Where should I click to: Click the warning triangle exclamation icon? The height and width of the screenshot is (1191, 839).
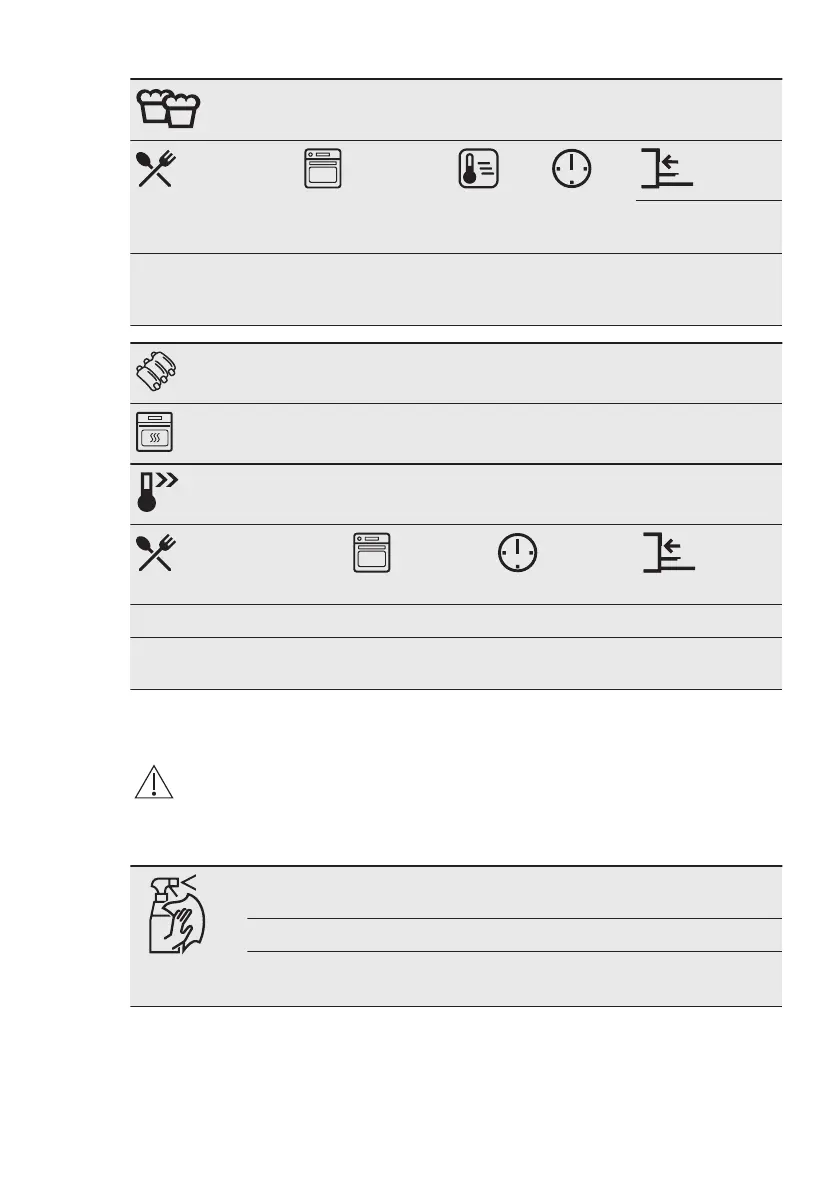154,782
